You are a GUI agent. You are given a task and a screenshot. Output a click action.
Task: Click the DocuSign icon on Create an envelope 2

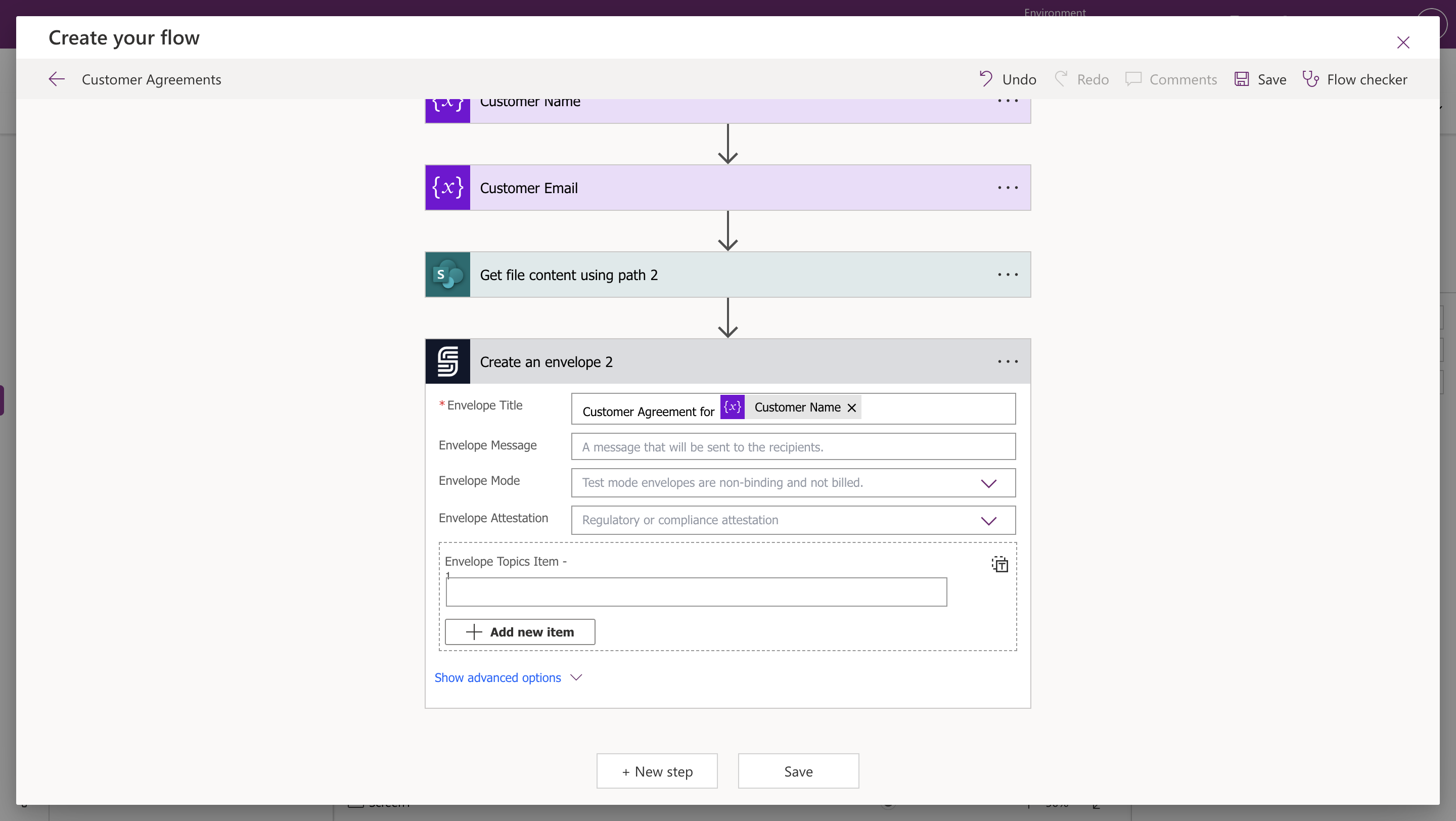click(447, 361)
